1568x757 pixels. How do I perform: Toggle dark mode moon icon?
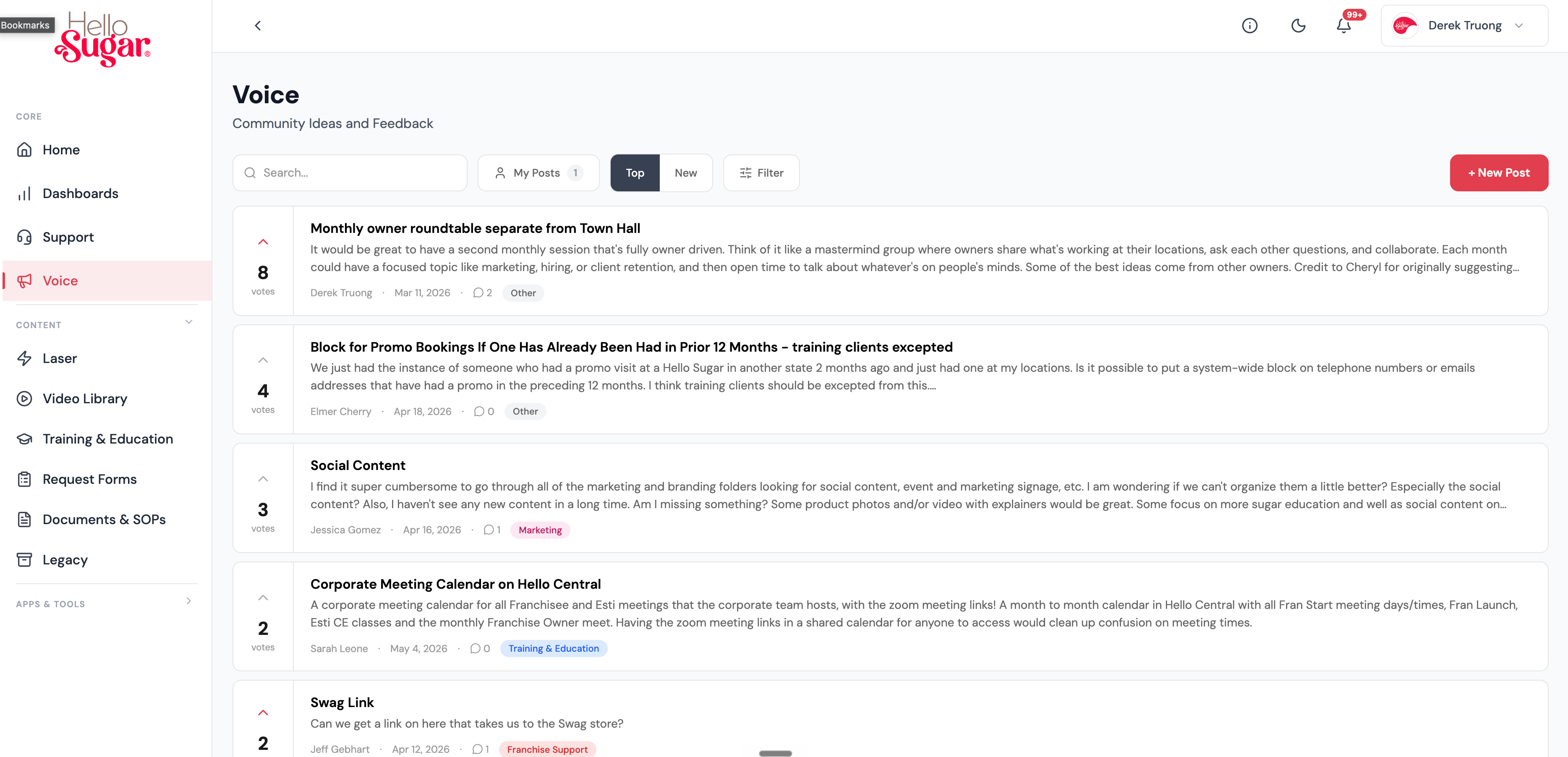tap(1298, 26)
